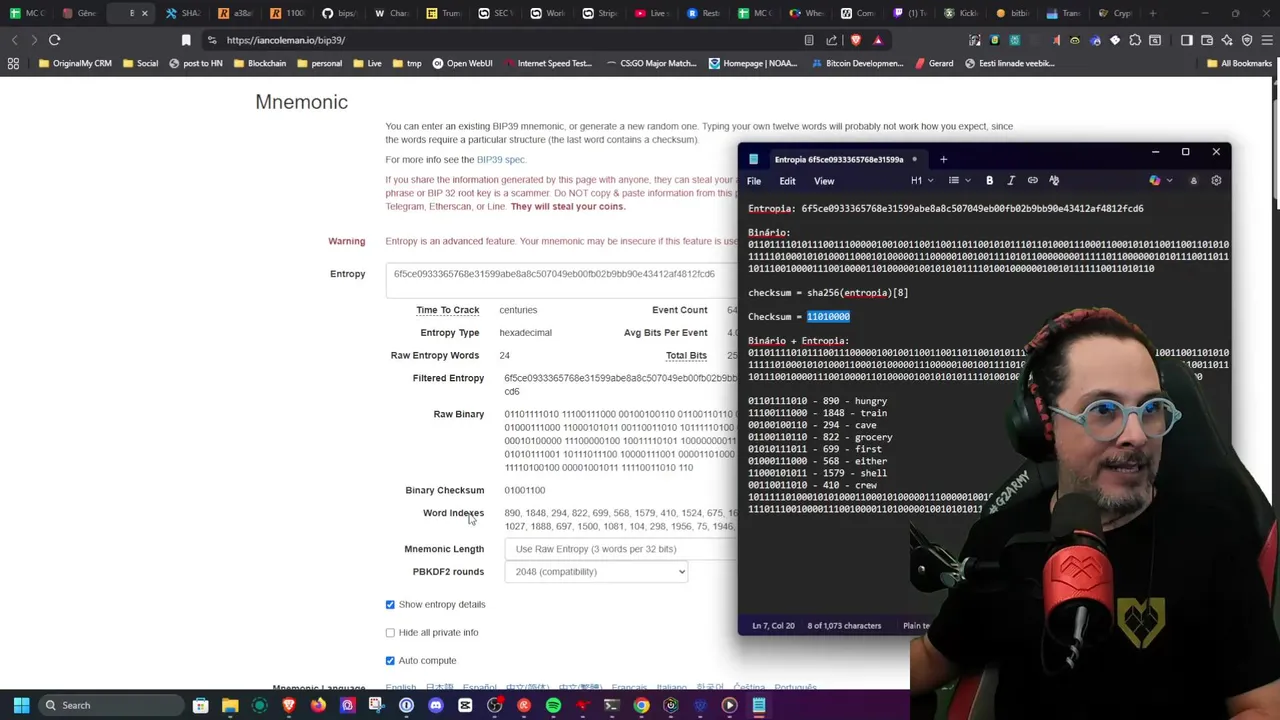The image size is (1280, 720).
Task: Switch to the SHA2 browser tab
Action: click(184, 13)
